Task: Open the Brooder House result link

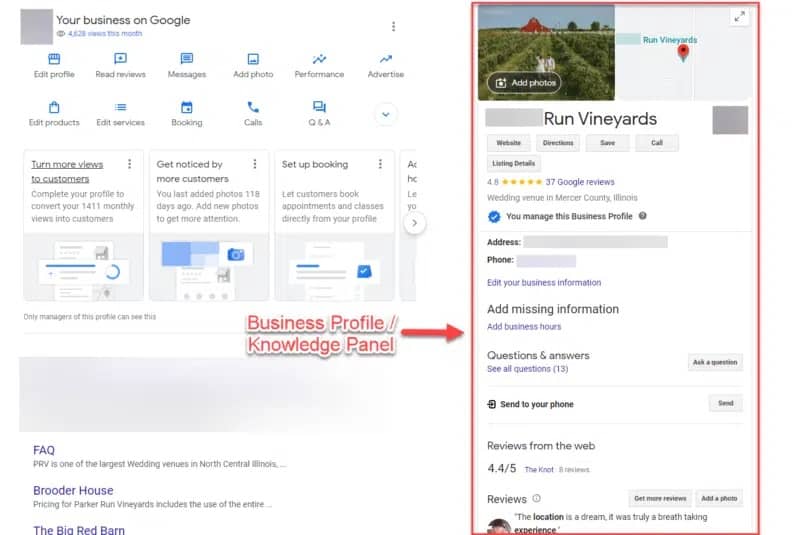Action: [x=73, y=491]
